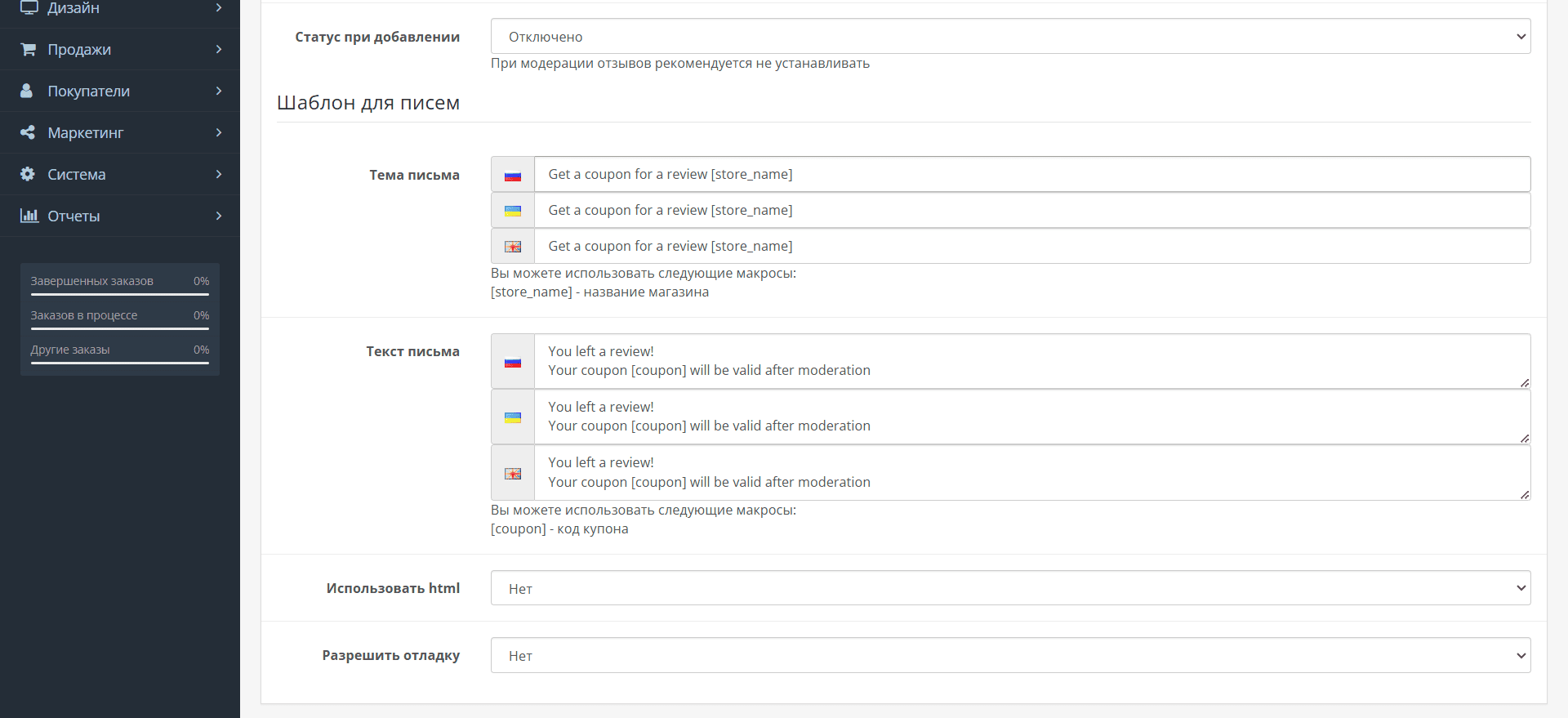
Task: Click the Russian email subject input field
Action: [1032, 174]
